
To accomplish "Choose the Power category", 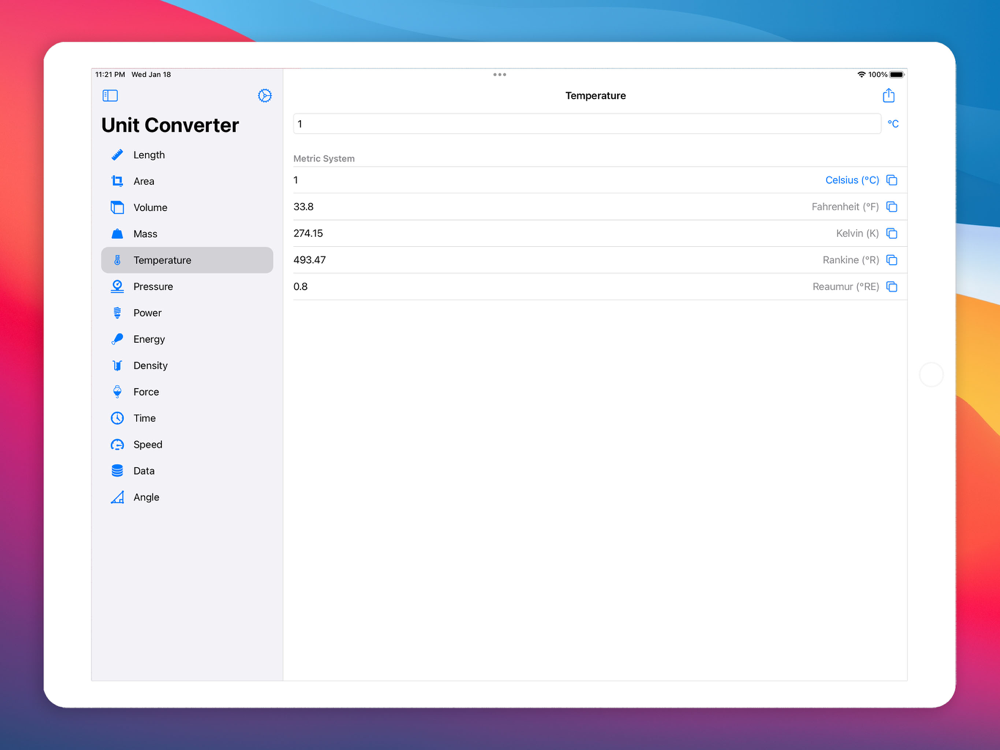I will 187,313.
